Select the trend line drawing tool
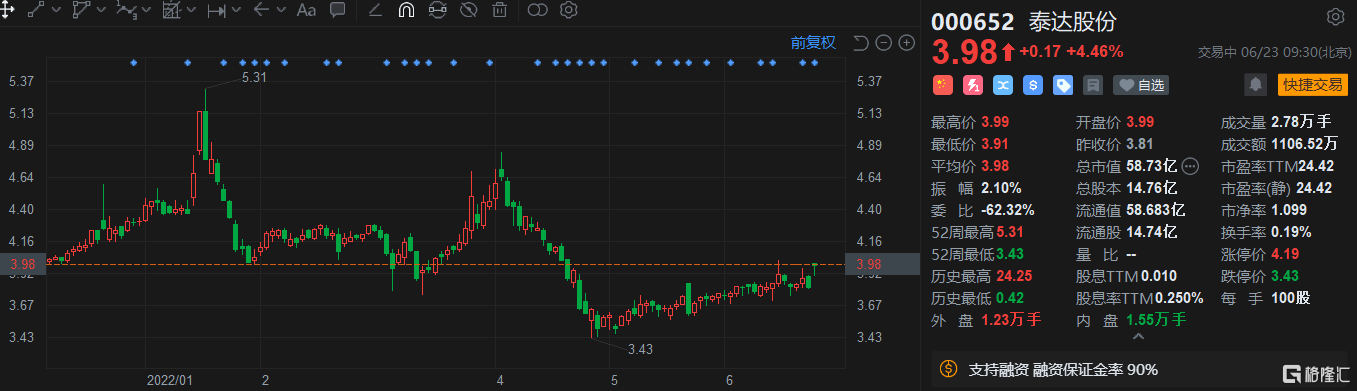1357x391 pixels. (35, 11)
